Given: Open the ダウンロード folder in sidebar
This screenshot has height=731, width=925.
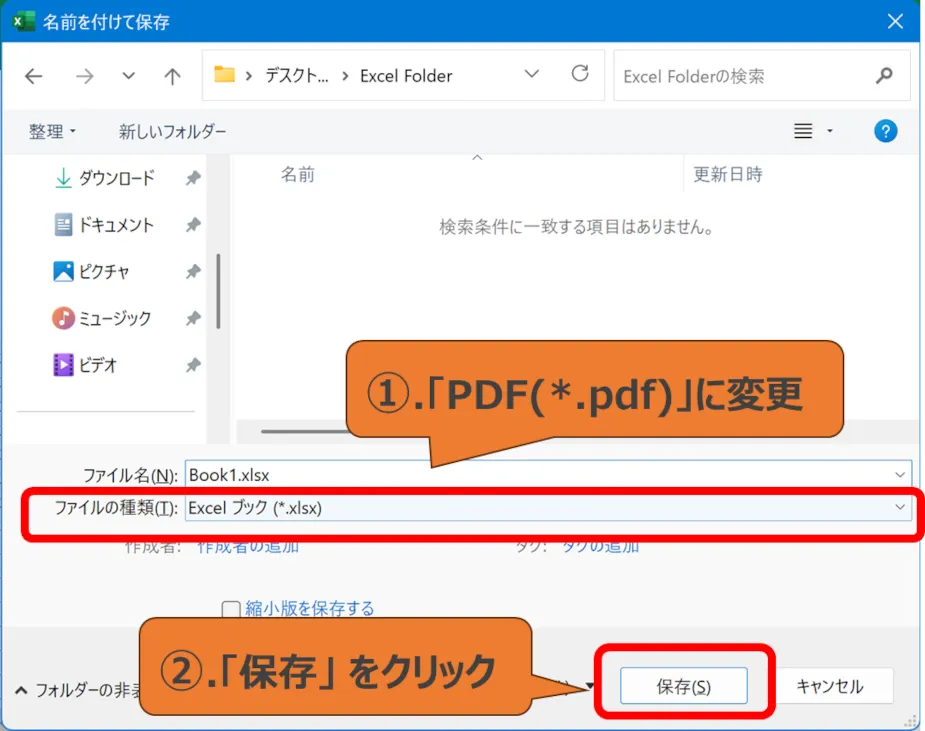Looking at the screenshot, I should click(116, 178).
